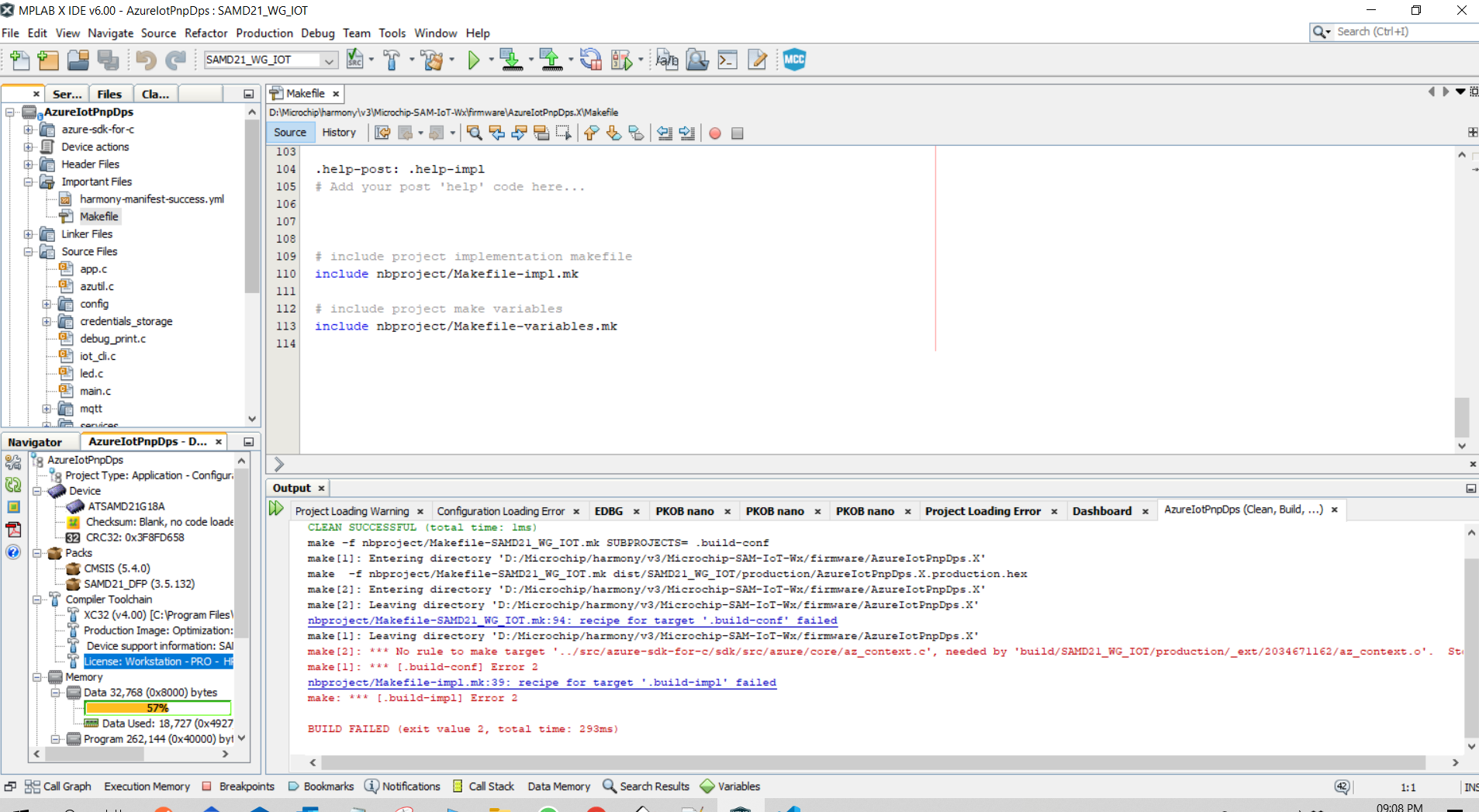Image resolution: width=1479 pixels, height=812 pixels.
Task: Open the MCC tool from the toolbar
Action: pos(795,60)
